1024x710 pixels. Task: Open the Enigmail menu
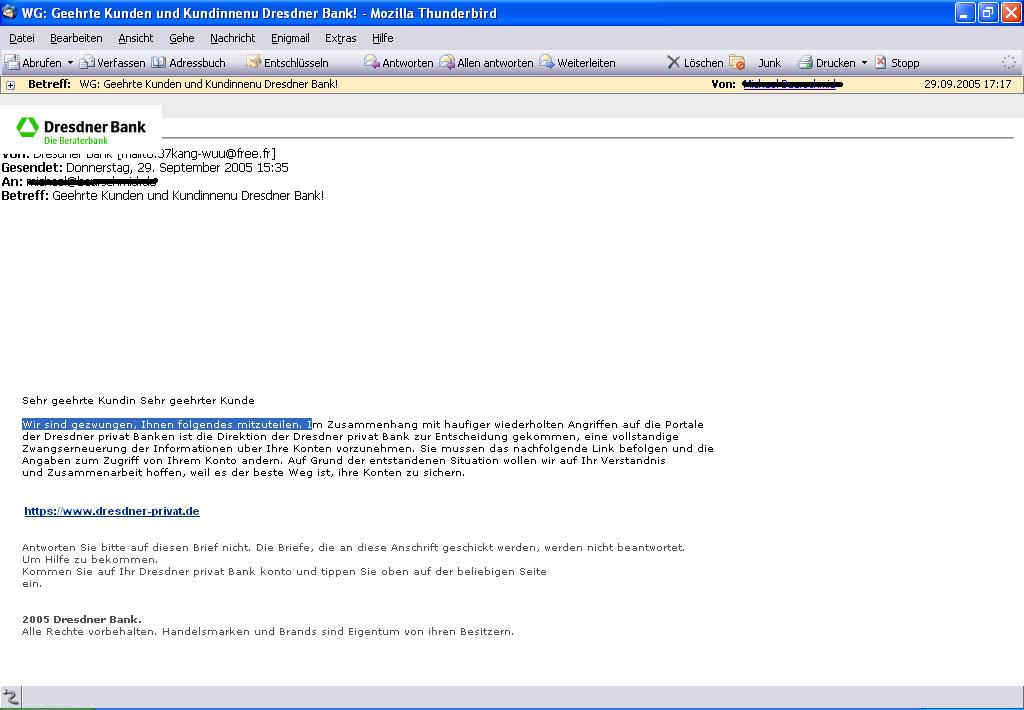coord(290,38)
